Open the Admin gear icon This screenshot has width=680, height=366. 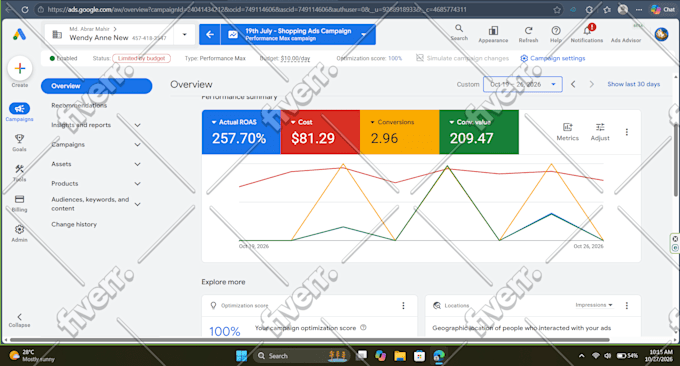20,229
